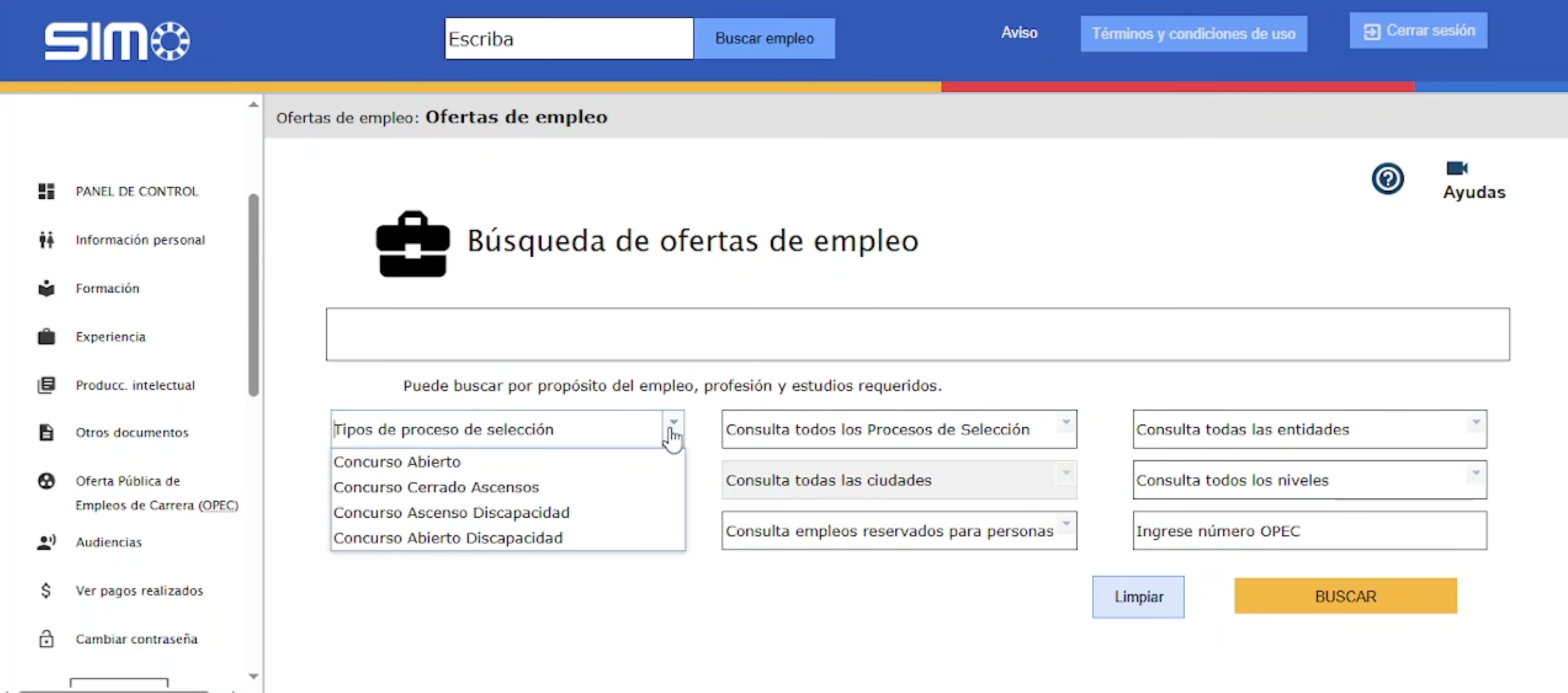Click the Limpiar button
This screenshot has width=1568, height=693.
tap(1138, 597)
